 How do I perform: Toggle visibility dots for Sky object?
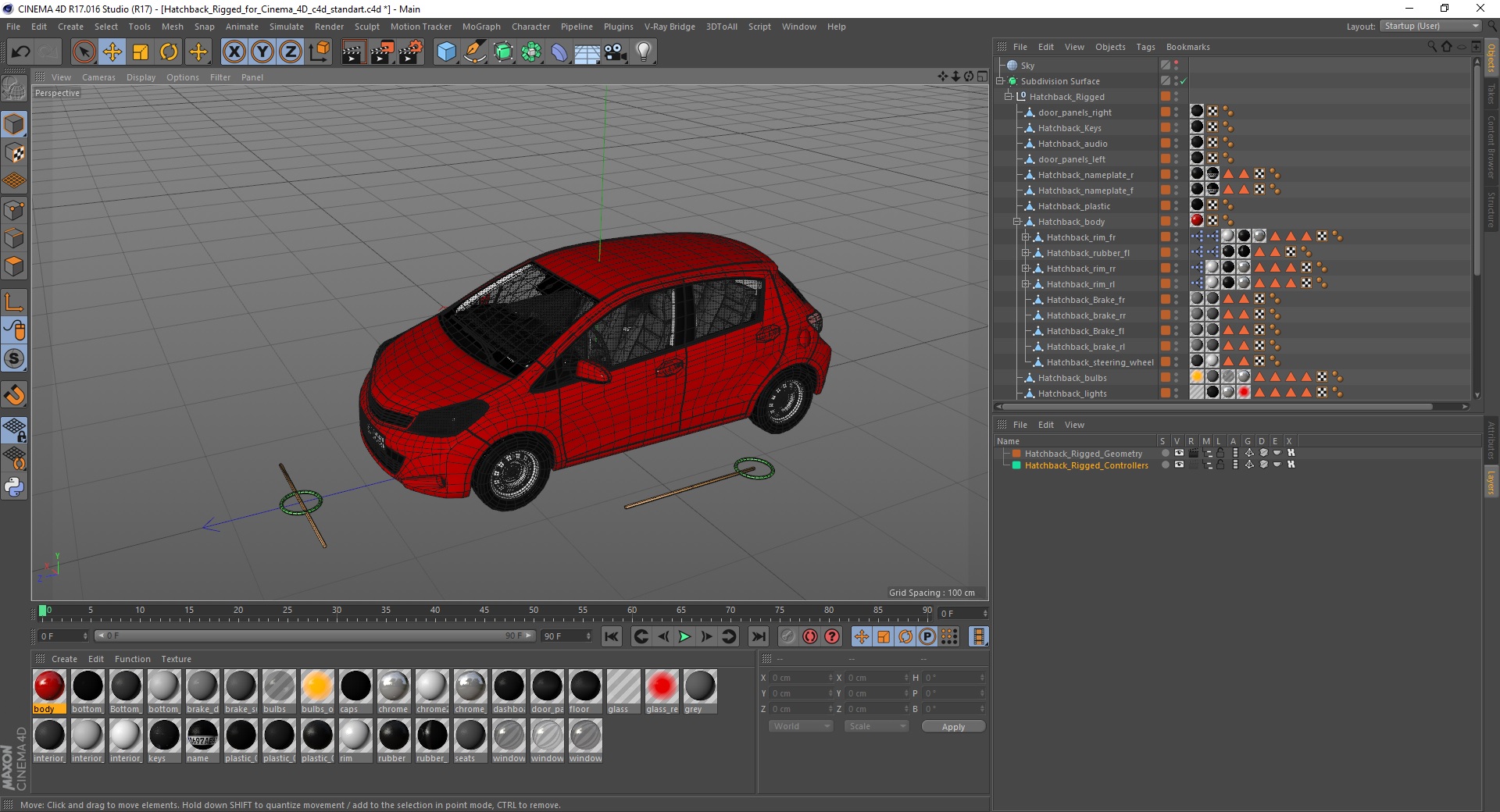[1176, 66]
